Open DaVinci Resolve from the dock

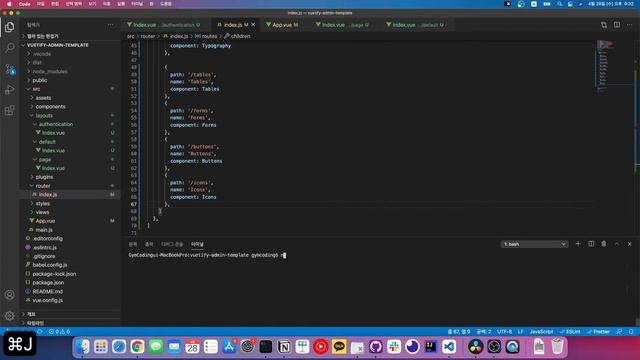point(476,347)
